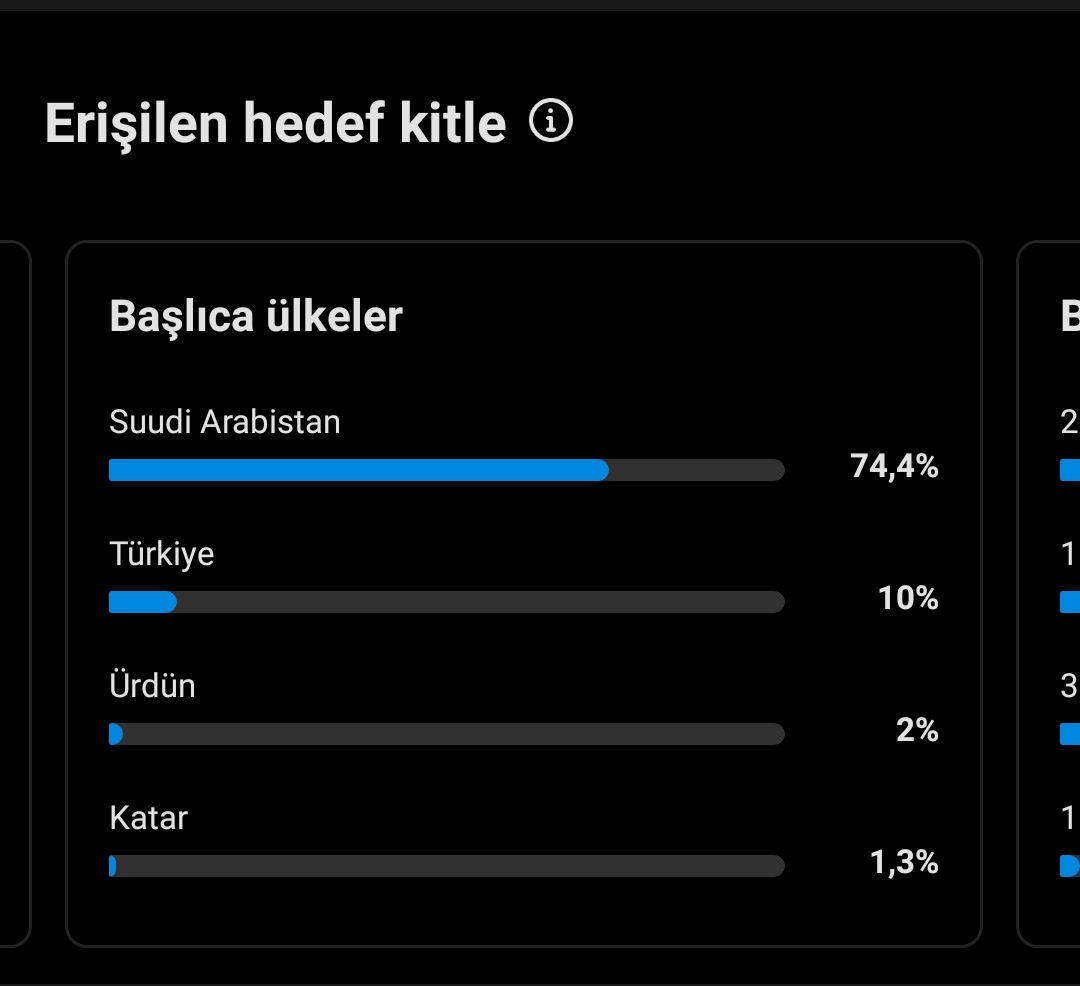Open info icon beside Erişilen hedef kitle

click(x=550, y=120)
